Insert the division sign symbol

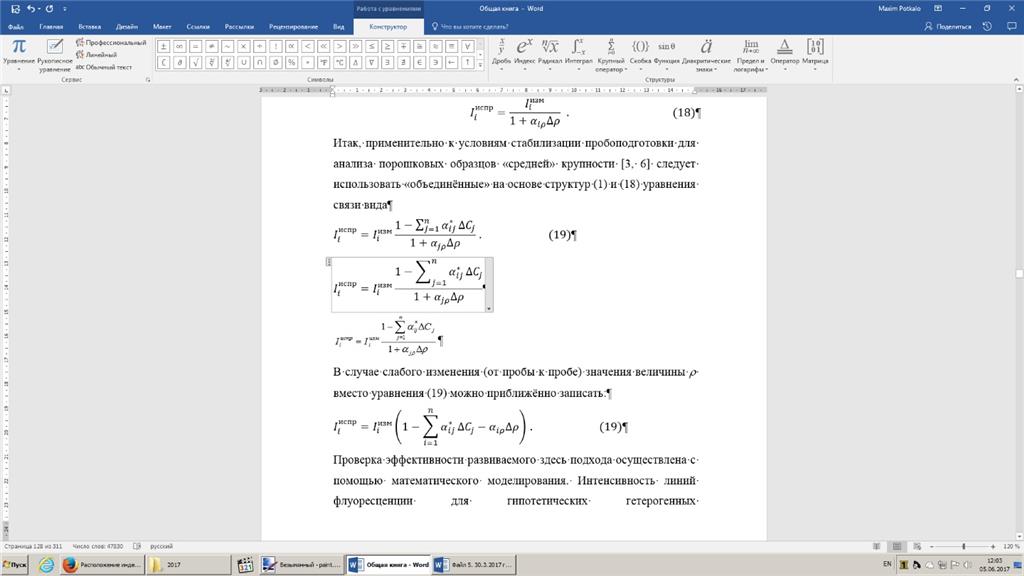point(259,46)
